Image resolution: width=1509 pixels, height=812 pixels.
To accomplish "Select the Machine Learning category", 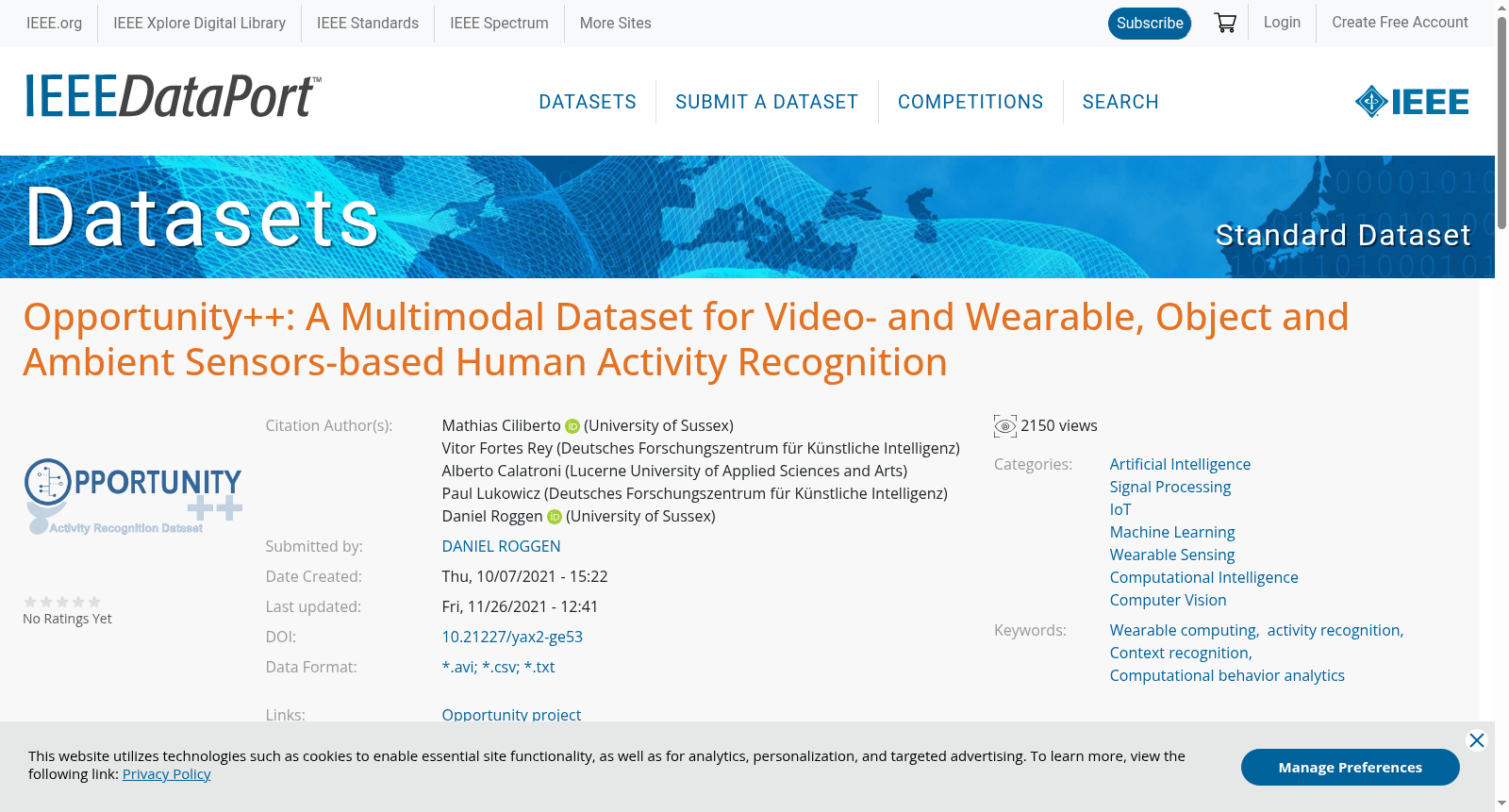I will [1172, 533].
